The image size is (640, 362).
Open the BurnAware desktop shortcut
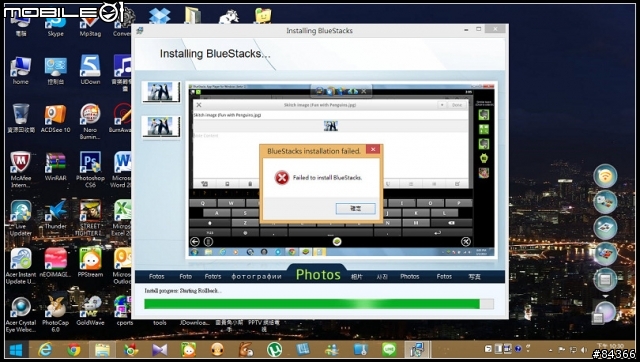[121, 118]
